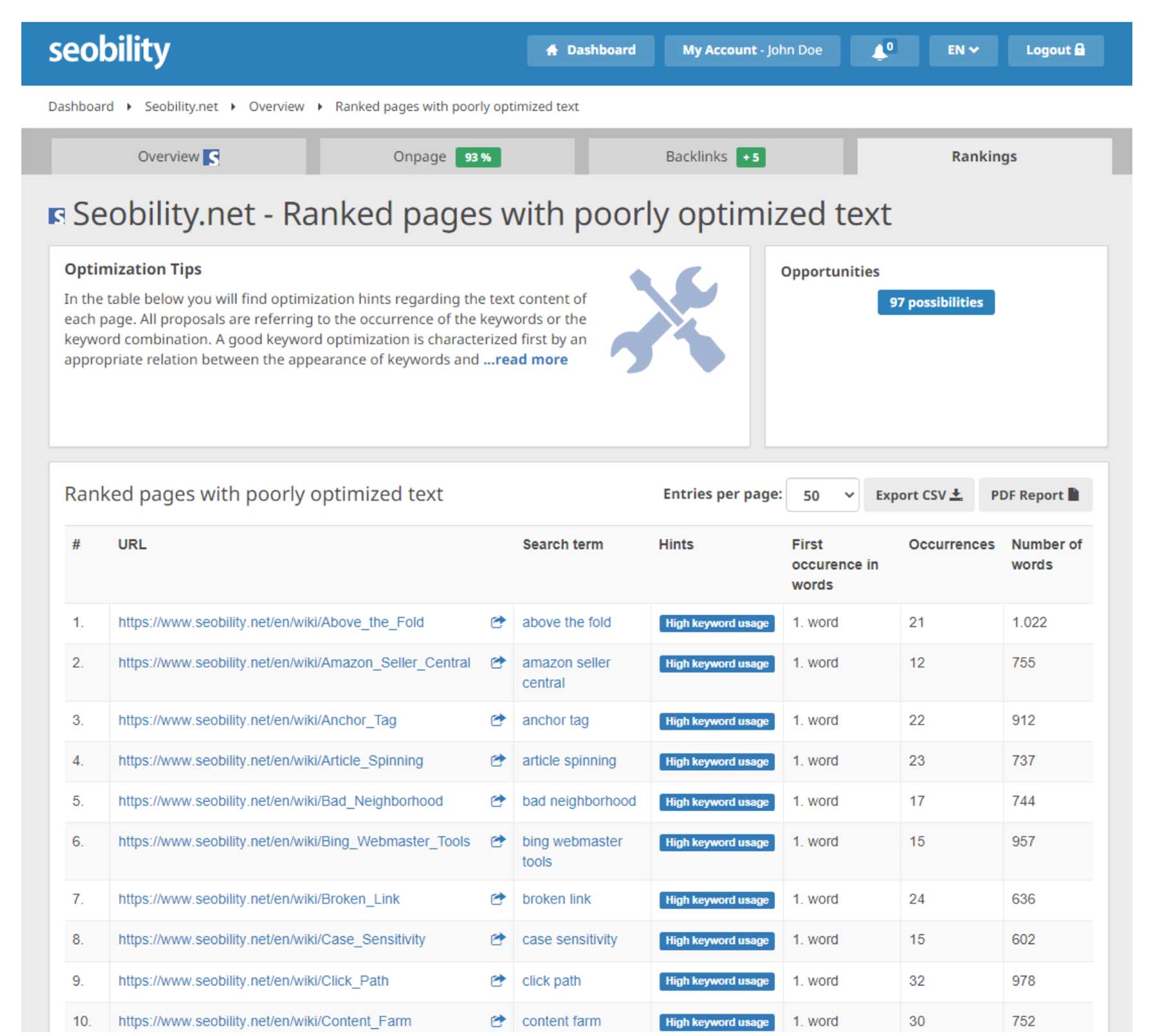Screen dimensions: 1155x1036
Task: Open the Entries per page dropdown
Action: coord(822,495)
